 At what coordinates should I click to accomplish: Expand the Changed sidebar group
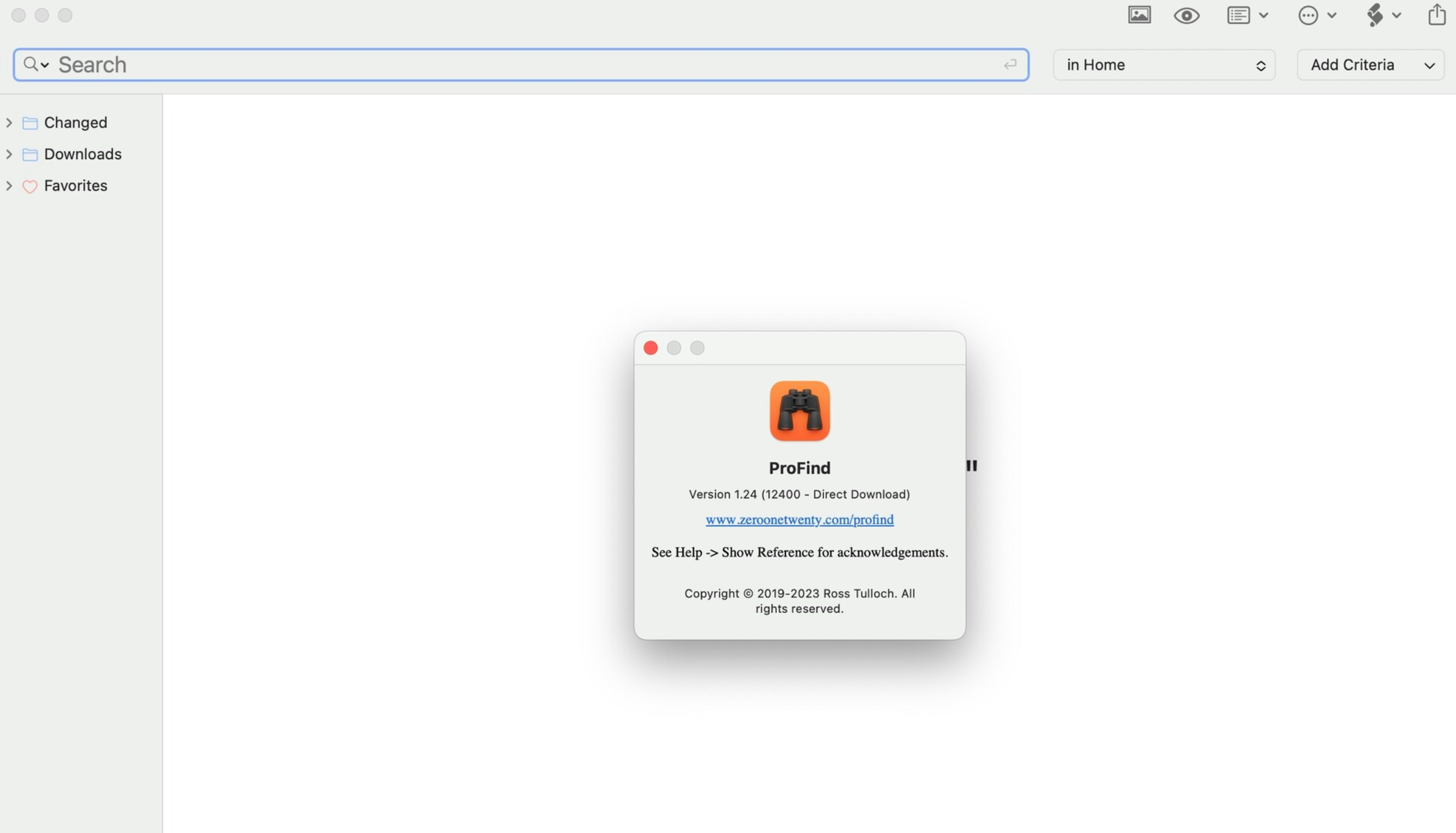coord(9,122)
